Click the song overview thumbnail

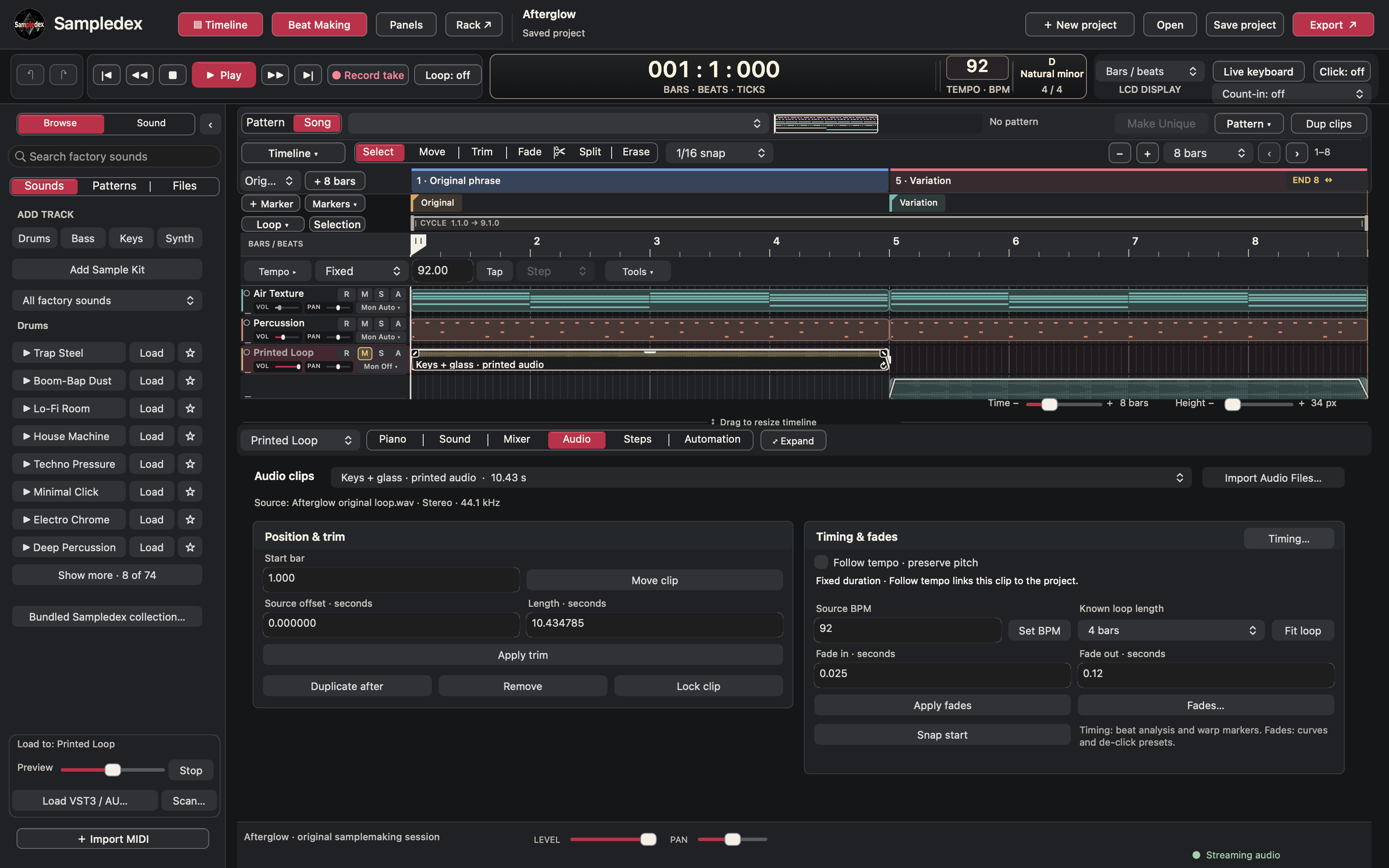(x=826, y=123)
